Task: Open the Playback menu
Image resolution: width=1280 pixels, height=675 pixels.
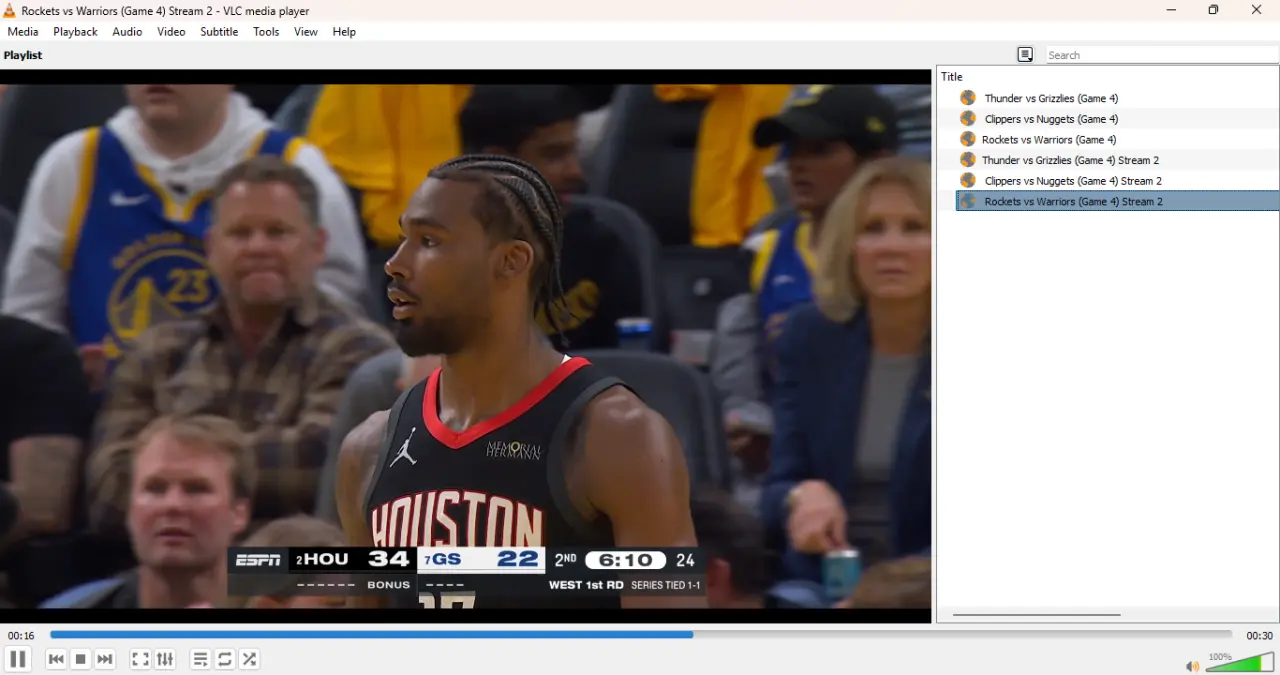Action: pyautogui.click(x=76, y=32)
